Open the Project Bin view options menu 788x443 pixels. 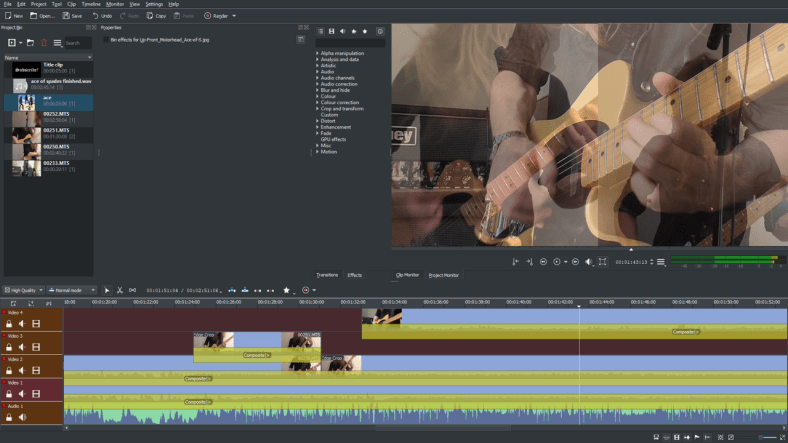tap(57, 43)
